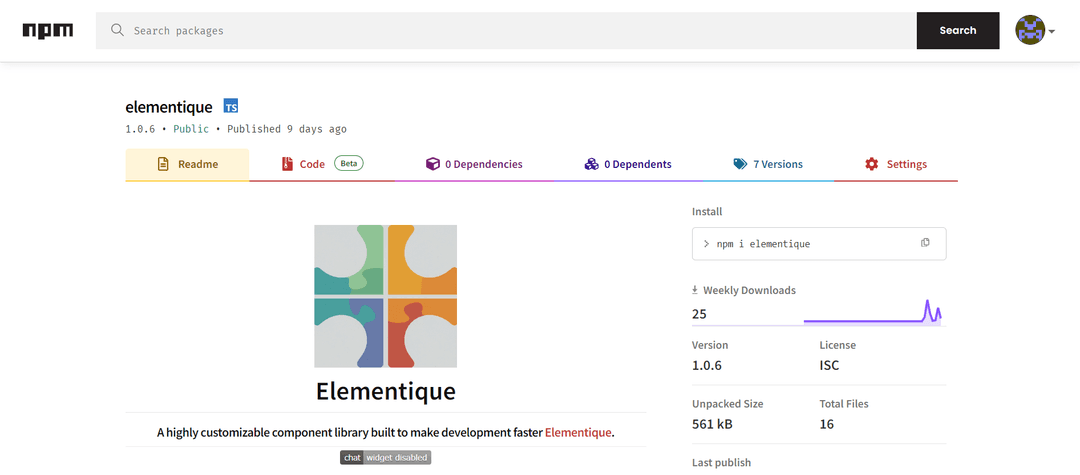Image resolution: width=1080 pixels, height=475 pixels.
Task: Click the black Search button
Action: [x=957, y=30]
